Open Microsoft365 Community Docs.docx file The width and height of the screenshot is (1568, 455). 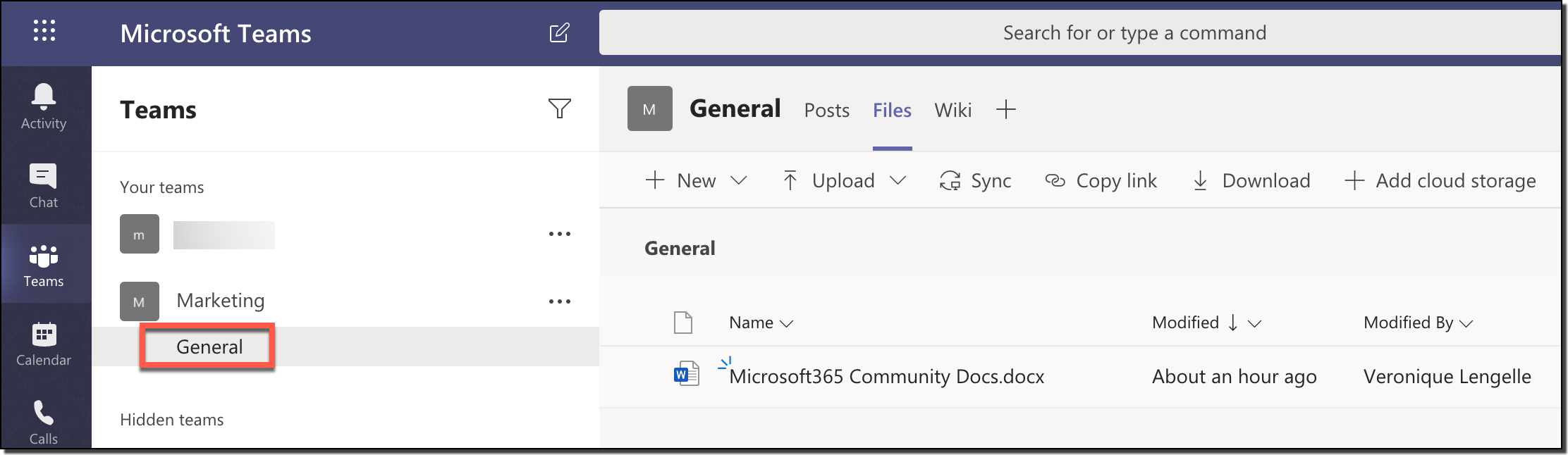886,377
